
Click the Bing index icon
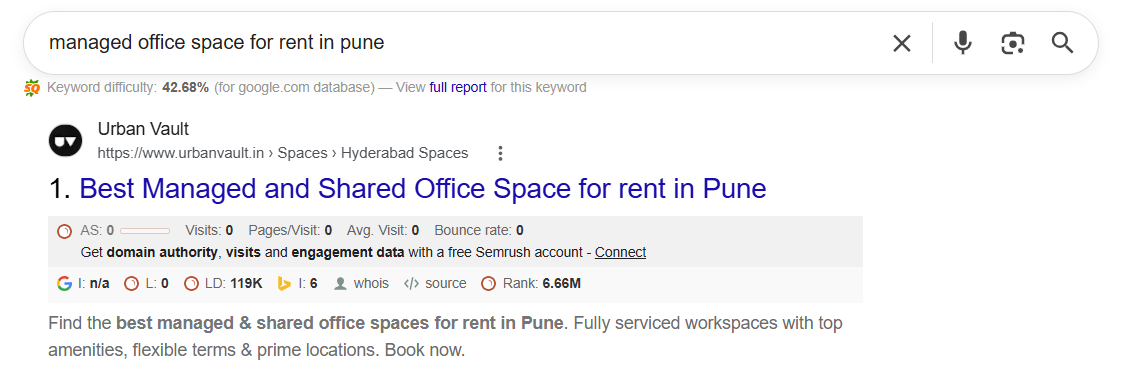[284, 283]
